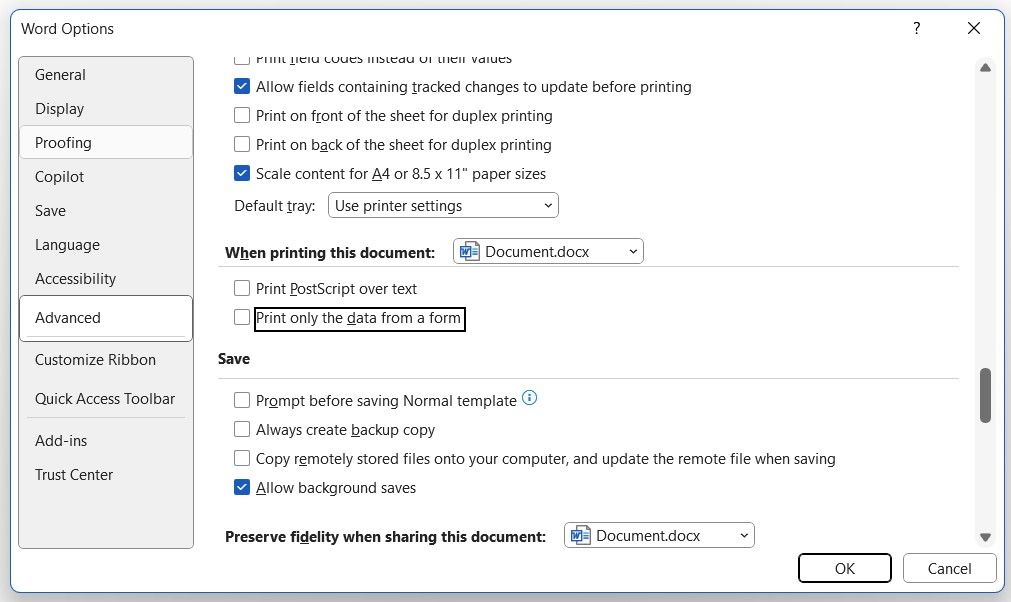Click the vertical scrollbar thumb

click(x=985, y=395)
